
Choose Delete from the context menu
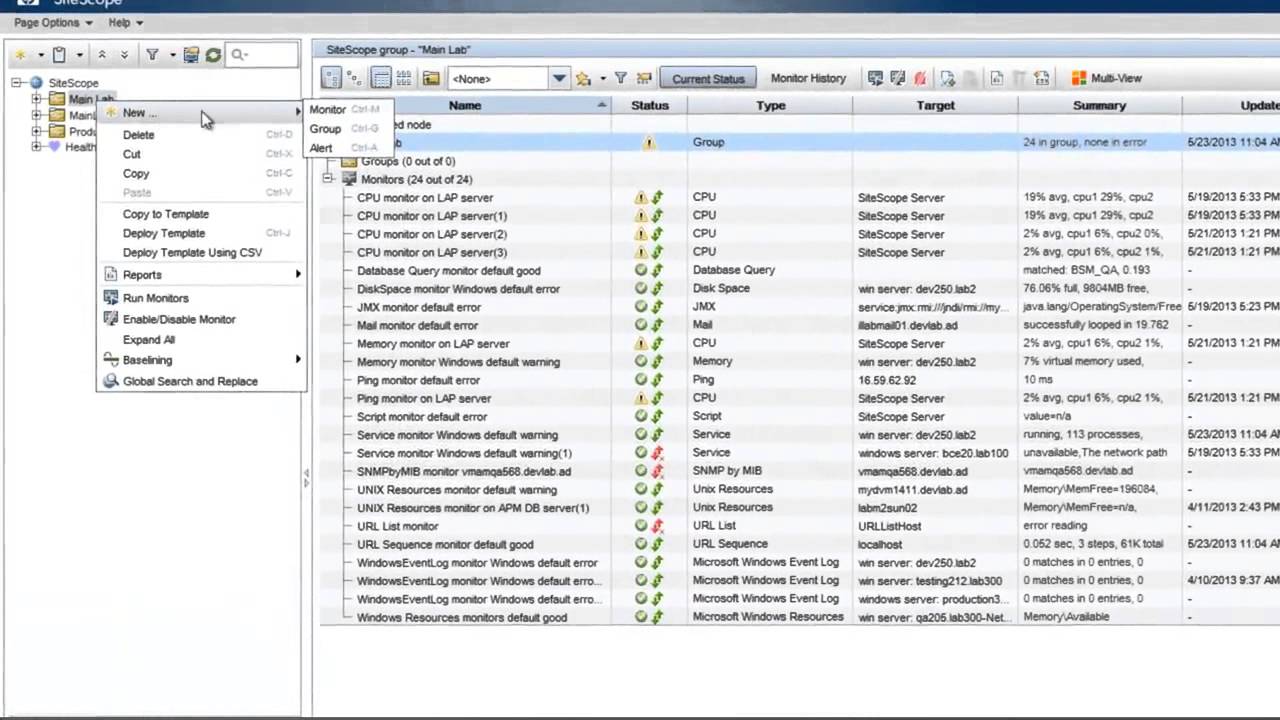pyautogui.click(x=200, y=135)
